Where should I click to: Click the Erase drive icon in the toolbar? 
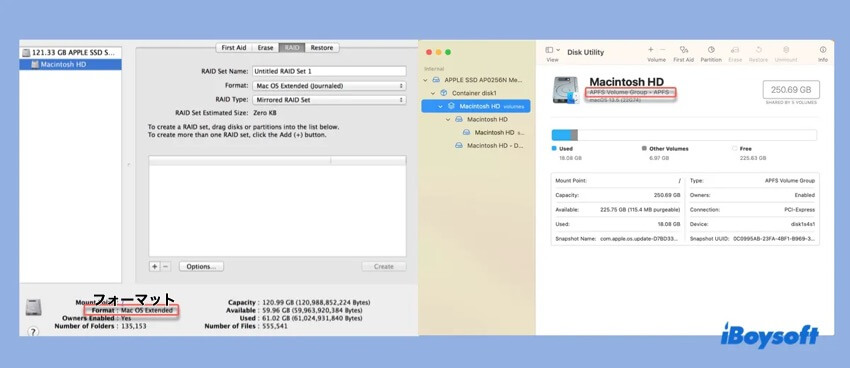735,50
